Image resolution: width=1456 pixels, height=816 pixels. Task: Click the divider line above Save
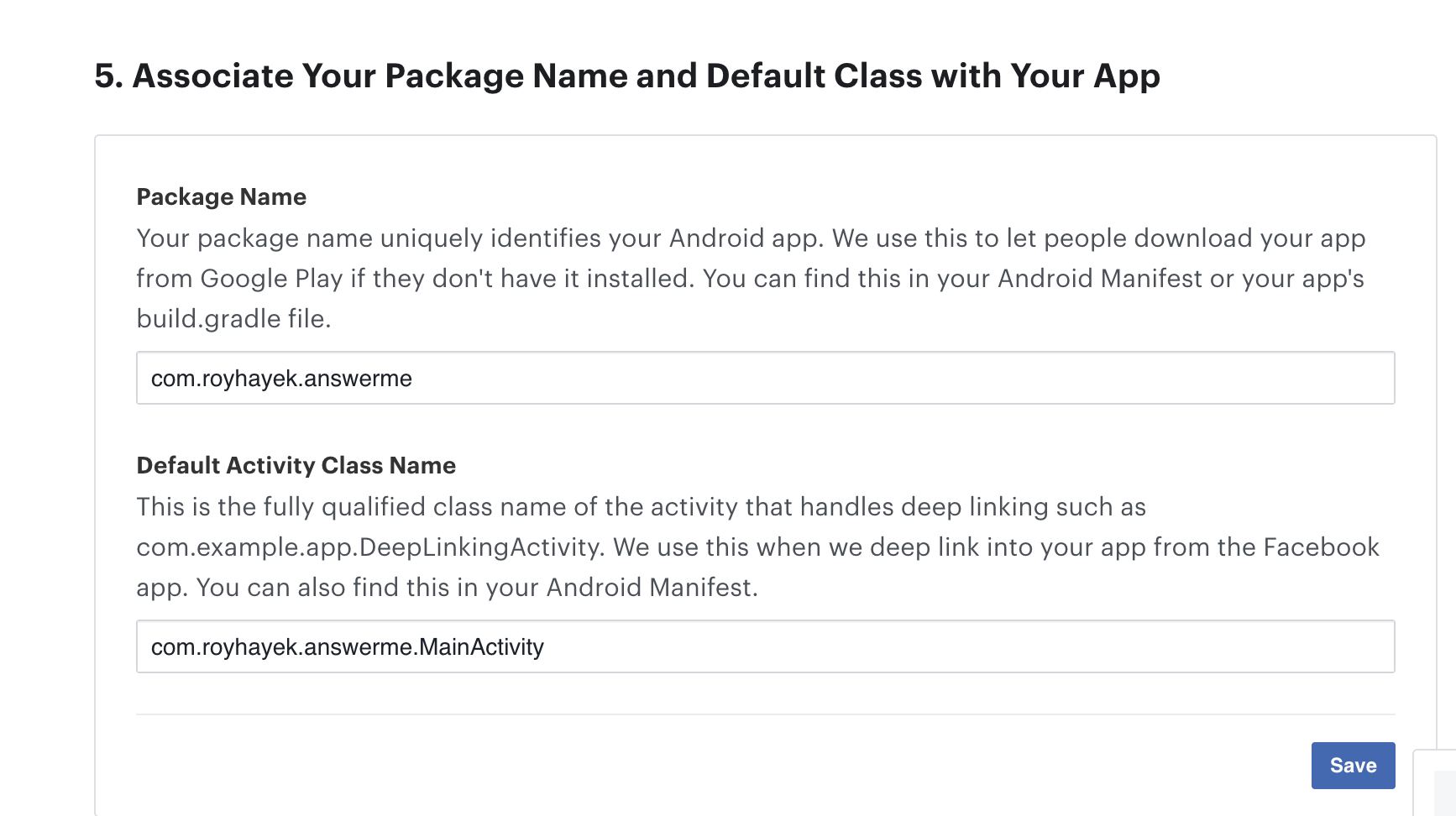tap(765, 714)
